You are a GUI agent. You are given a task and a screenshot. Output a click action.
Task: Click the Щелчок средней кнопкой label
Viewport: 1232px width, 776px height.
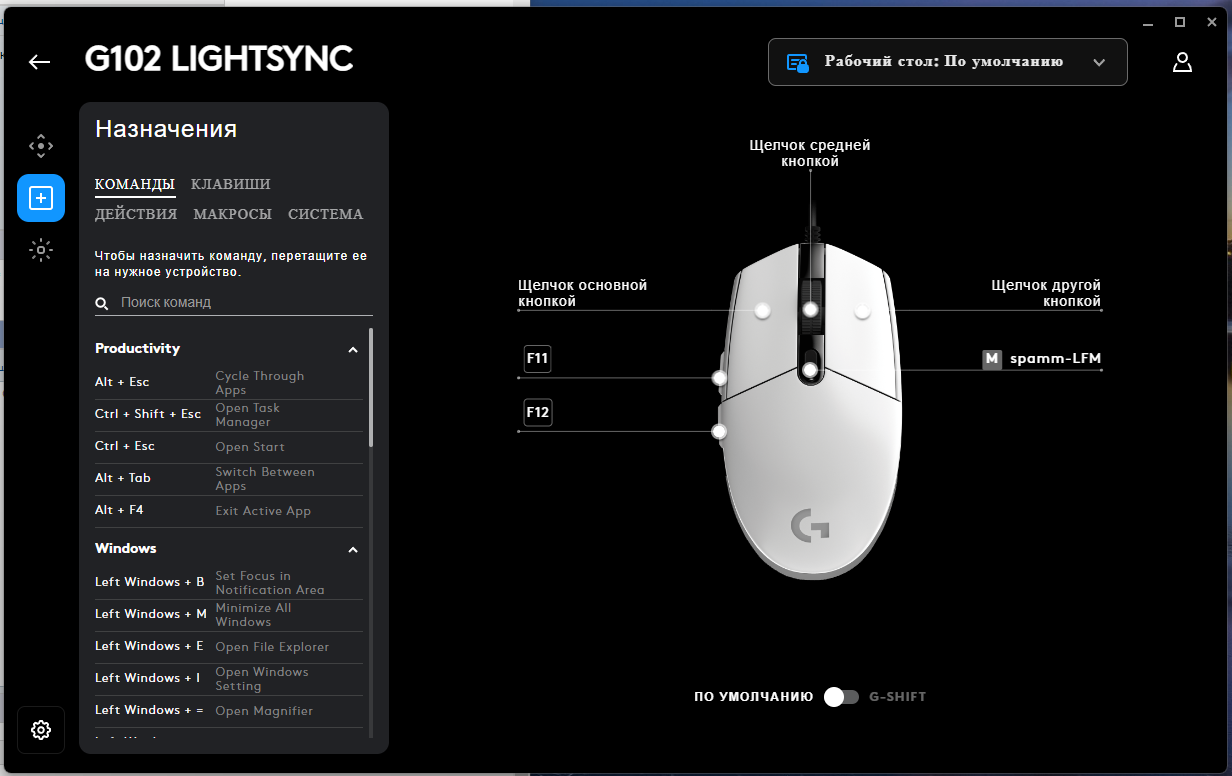(810, 153)
